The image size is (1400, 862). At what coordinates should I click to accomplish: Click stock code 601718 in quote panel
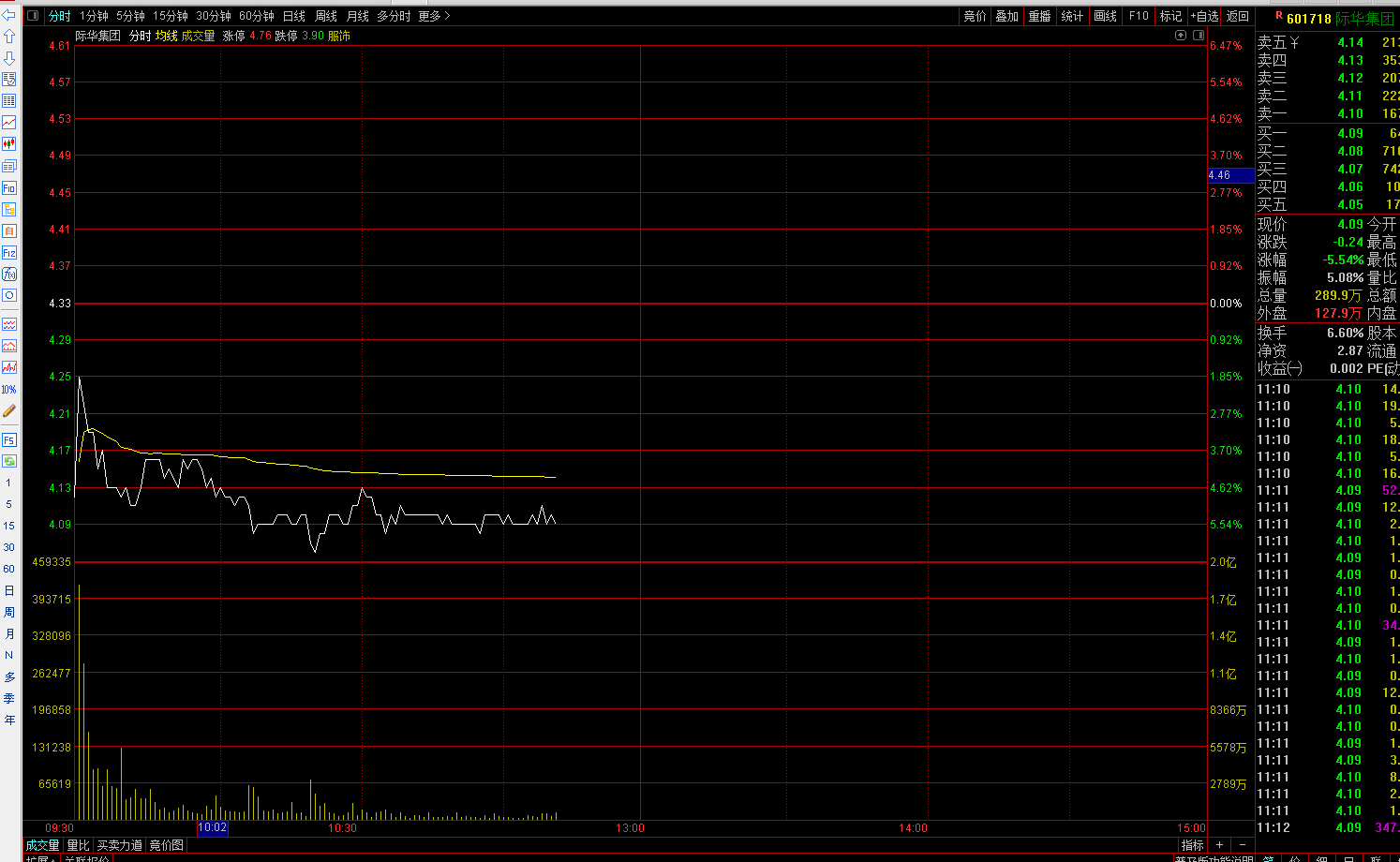click(x=1309, y=19)
